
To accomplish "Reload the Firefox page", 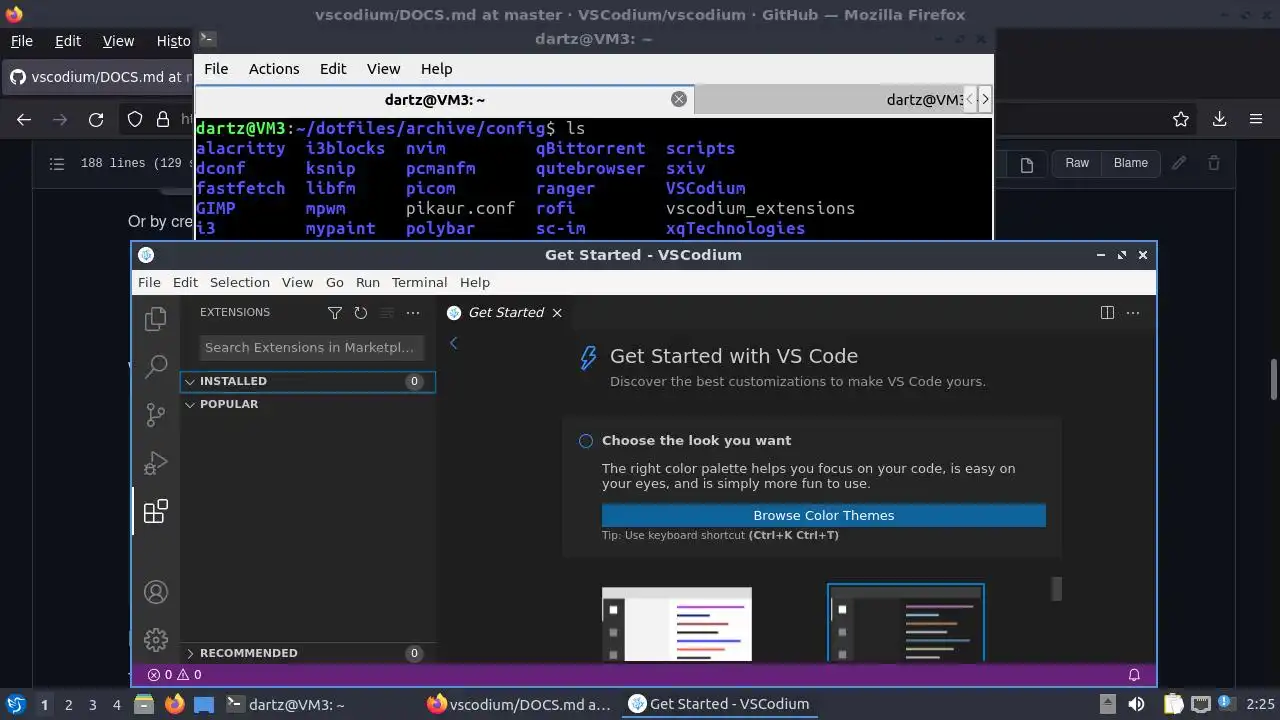I will (x=96, y=119).
